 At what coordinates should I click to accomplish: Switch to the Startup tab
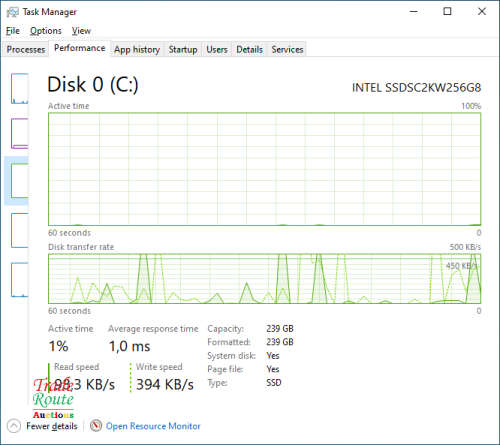(183, 49)
